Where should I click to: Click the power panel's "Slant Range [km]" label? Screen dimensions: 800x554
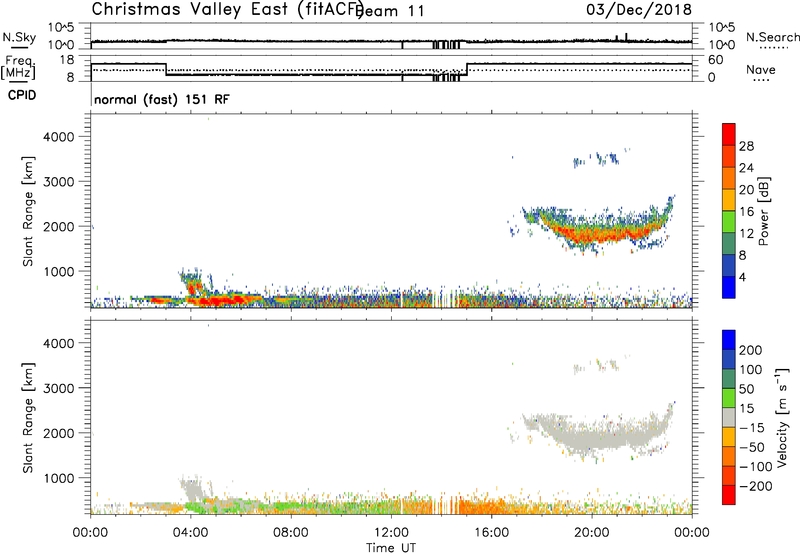(x=28, y=211)
